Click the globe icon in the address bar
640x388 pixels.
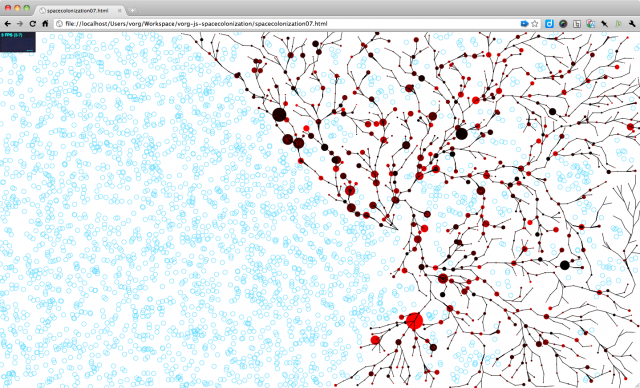[60, 24]
